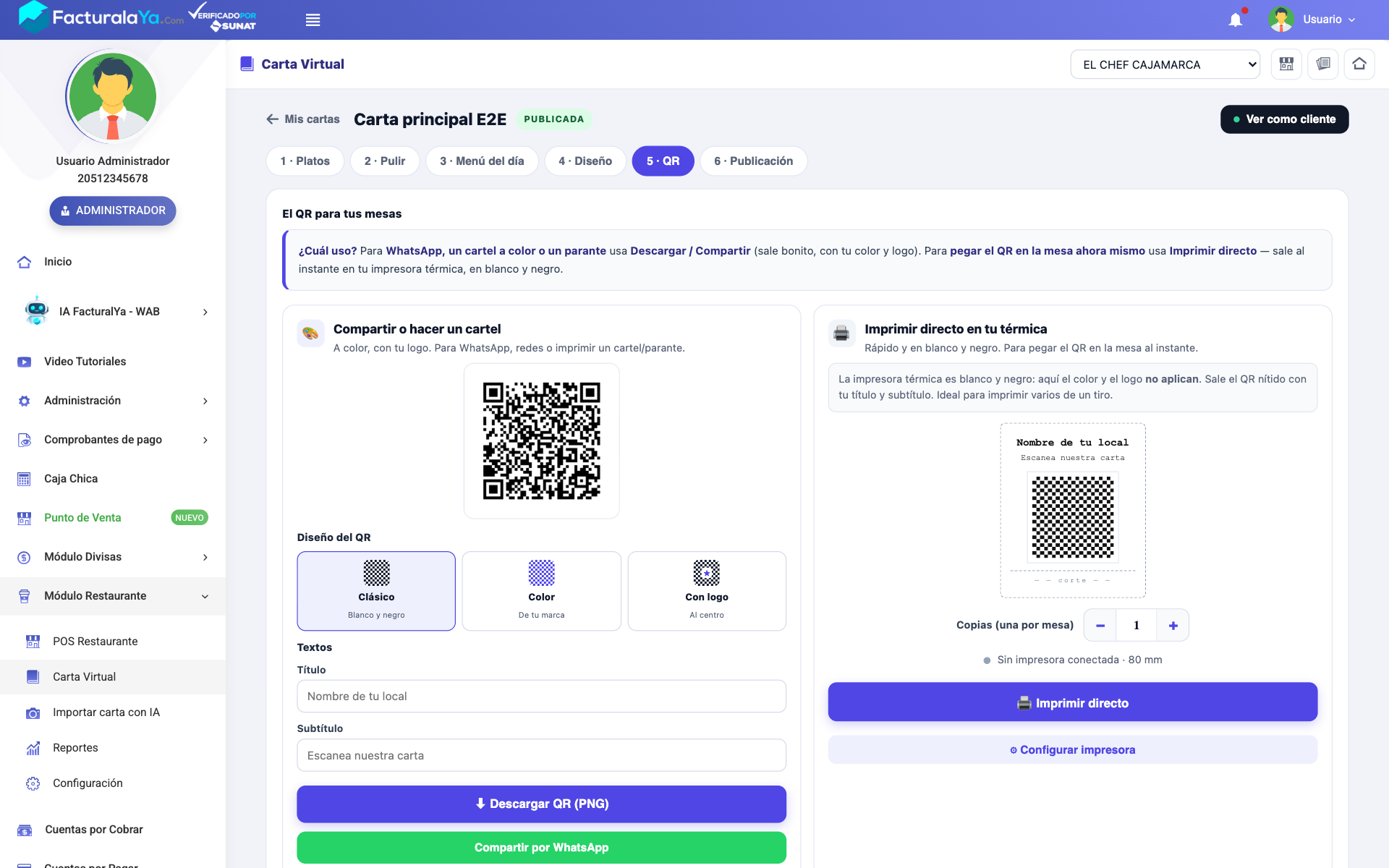Click the Punto de Venta store icon

pos(25,518)
